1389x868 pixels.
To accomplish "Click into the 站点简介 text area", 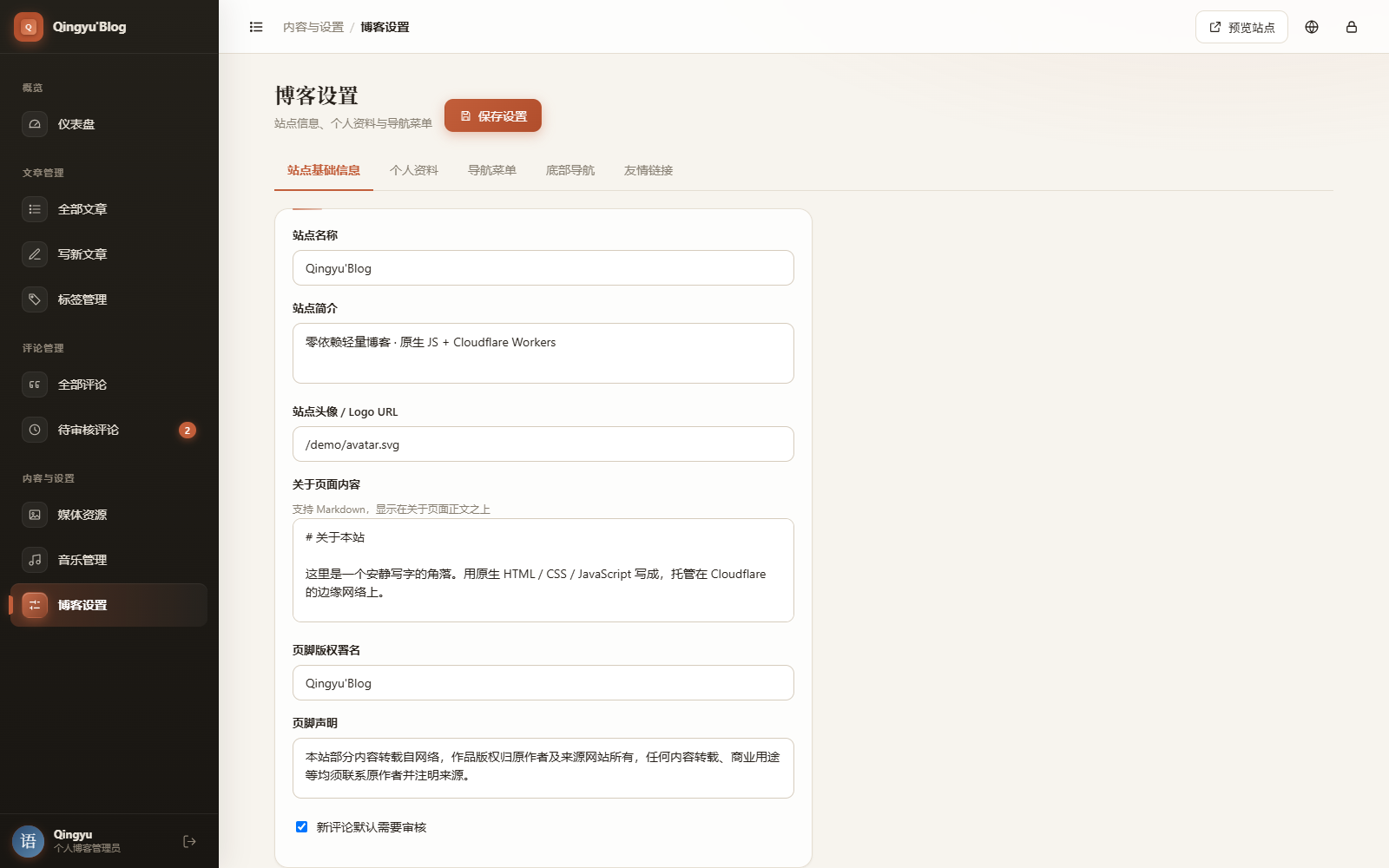I will (x=543, y=353).
